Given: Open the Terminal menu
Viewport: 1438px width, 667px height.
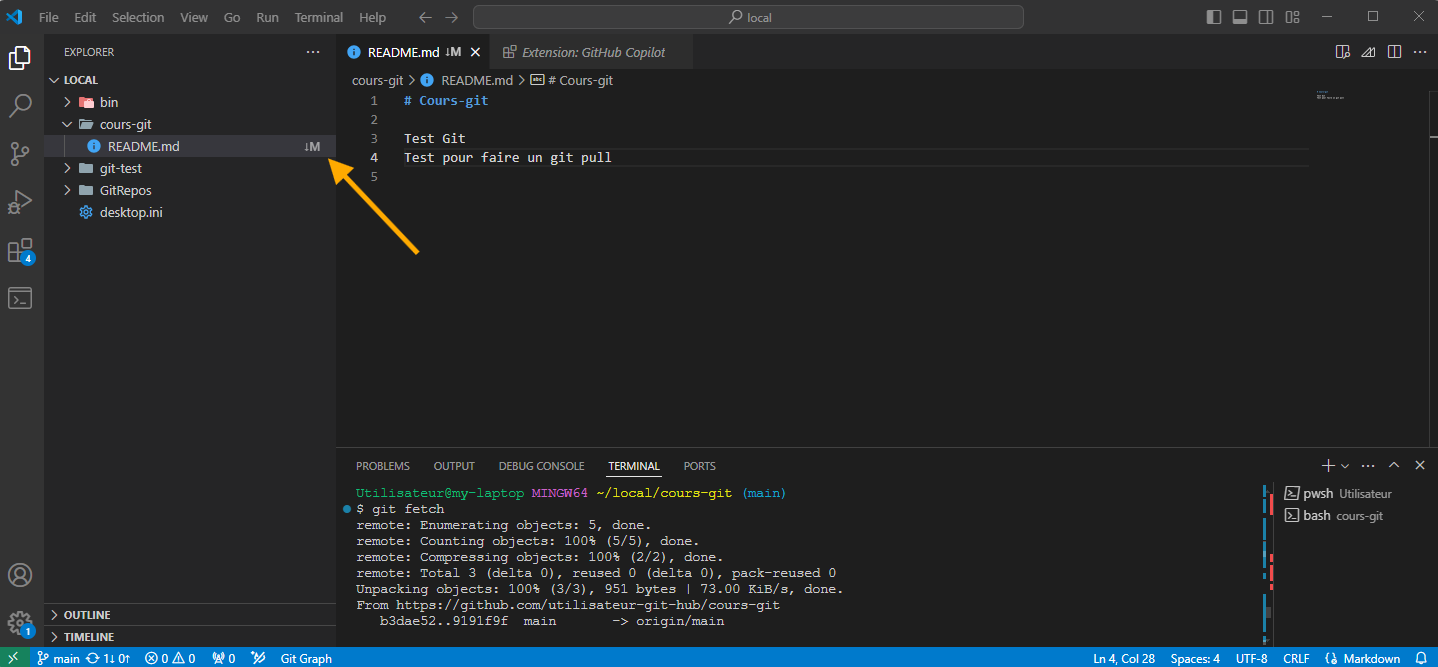Looking at the screenshot, I should pyautogui.click(x=318, y=17).
